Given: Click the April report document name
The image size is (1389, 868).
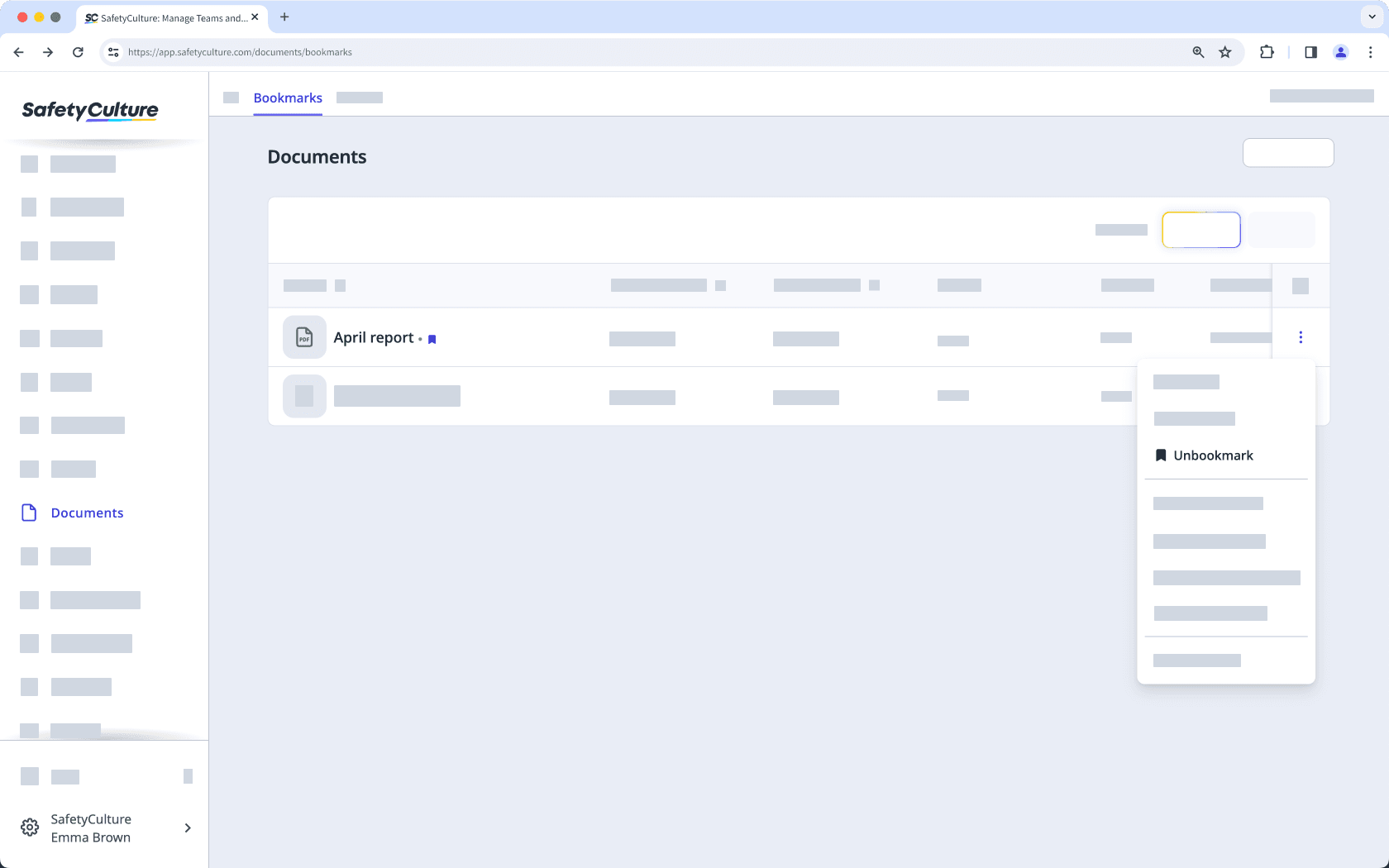Looking at the screenshot, I should click(x=373, y=337).
